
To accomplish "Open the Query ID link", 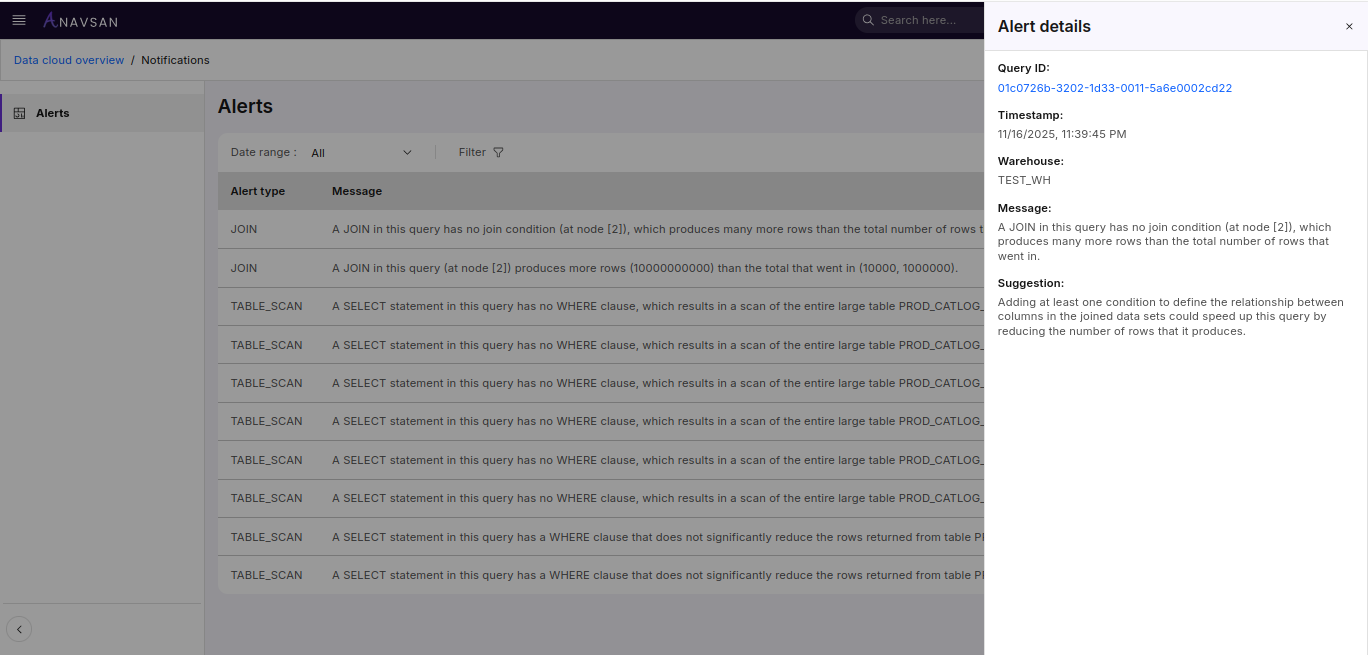I will pos(1114,88).
